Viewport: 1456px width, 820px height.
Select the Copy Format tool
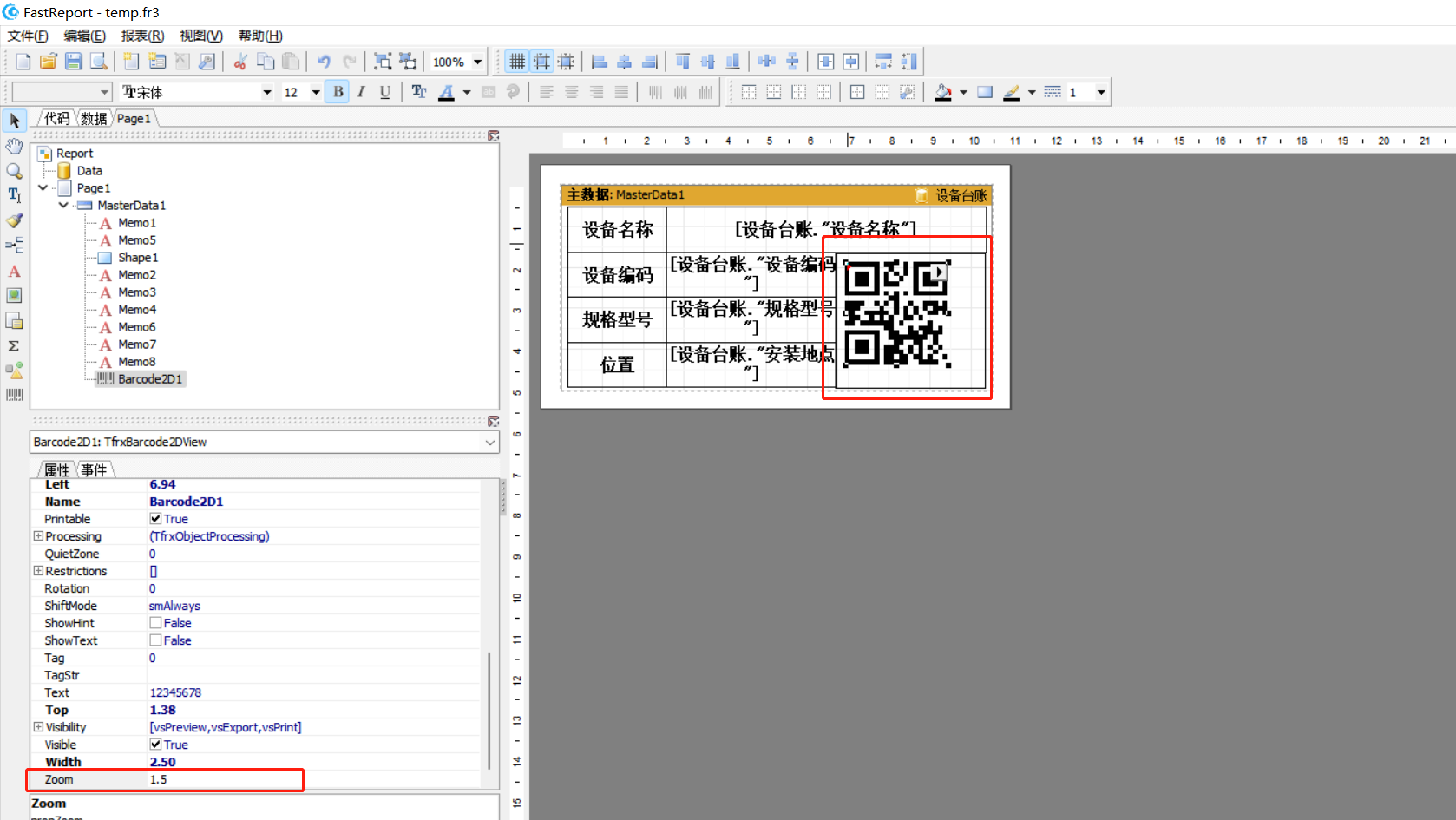pyautogui.click(x=15, y=220)
